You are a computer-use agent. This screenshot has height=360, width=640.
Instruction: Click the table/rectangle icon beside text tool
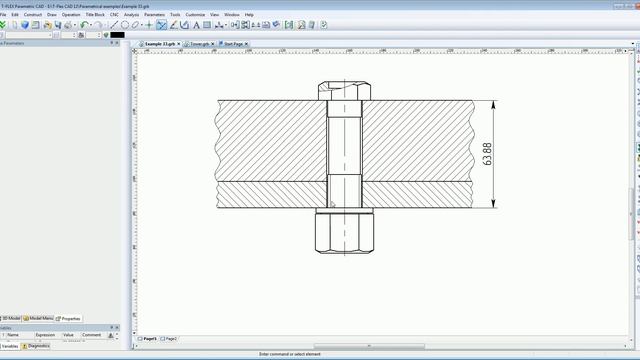[x=207, y=25]
